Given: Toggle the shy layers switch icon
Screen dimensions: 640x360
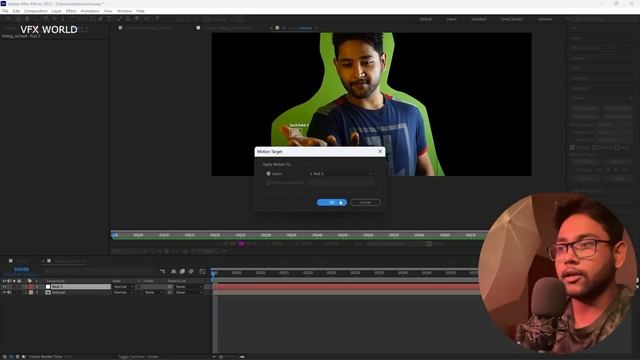Looking at the screenshot, I should coord(173,271).
